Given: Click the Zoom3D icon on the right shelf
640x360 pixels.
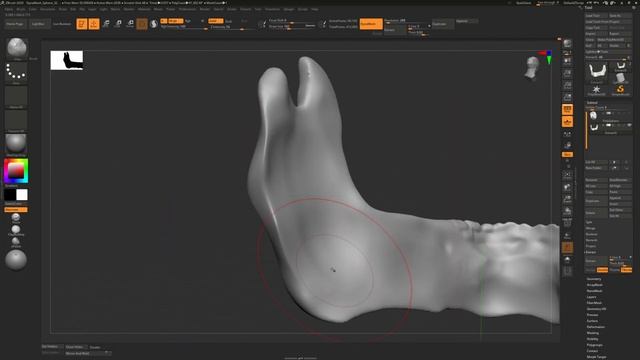Looking at the screenshot, I should tap(567, 199).
